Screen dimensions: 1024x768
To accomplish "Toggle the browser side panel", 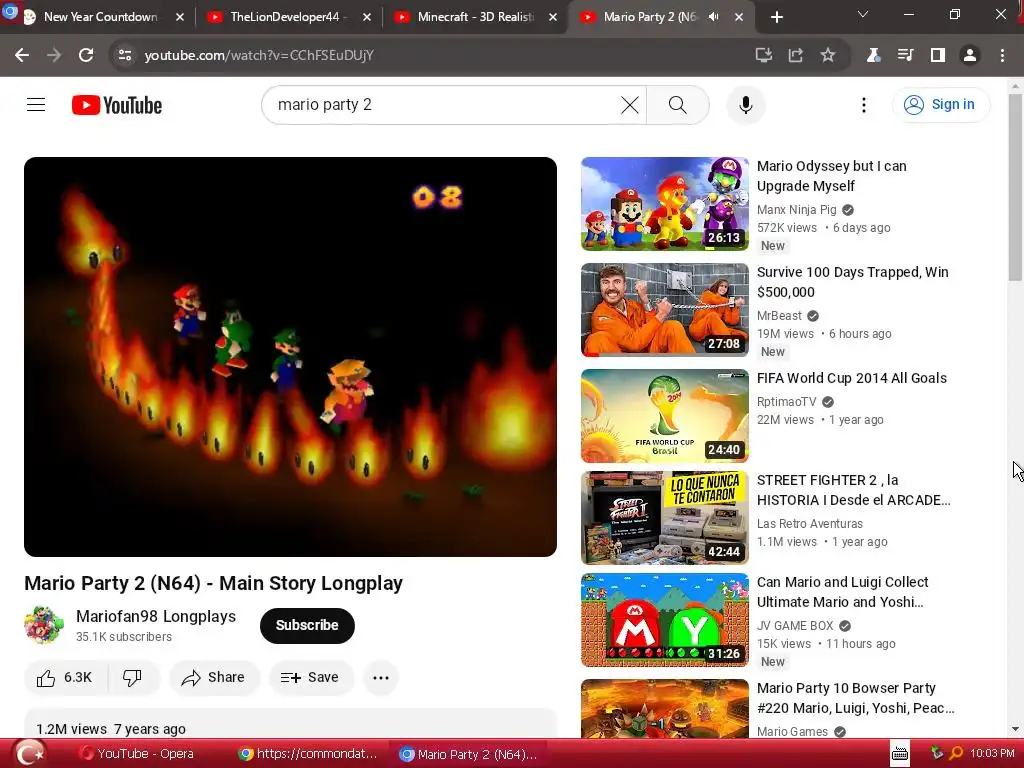I will (x=938, y=56).
